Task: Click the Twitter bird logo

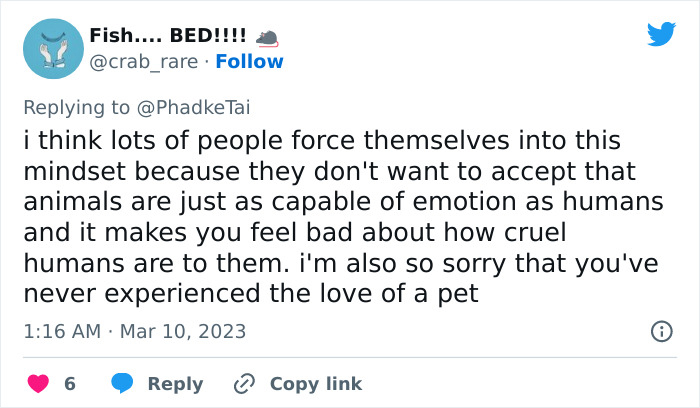Action: (x=661, y=35)
